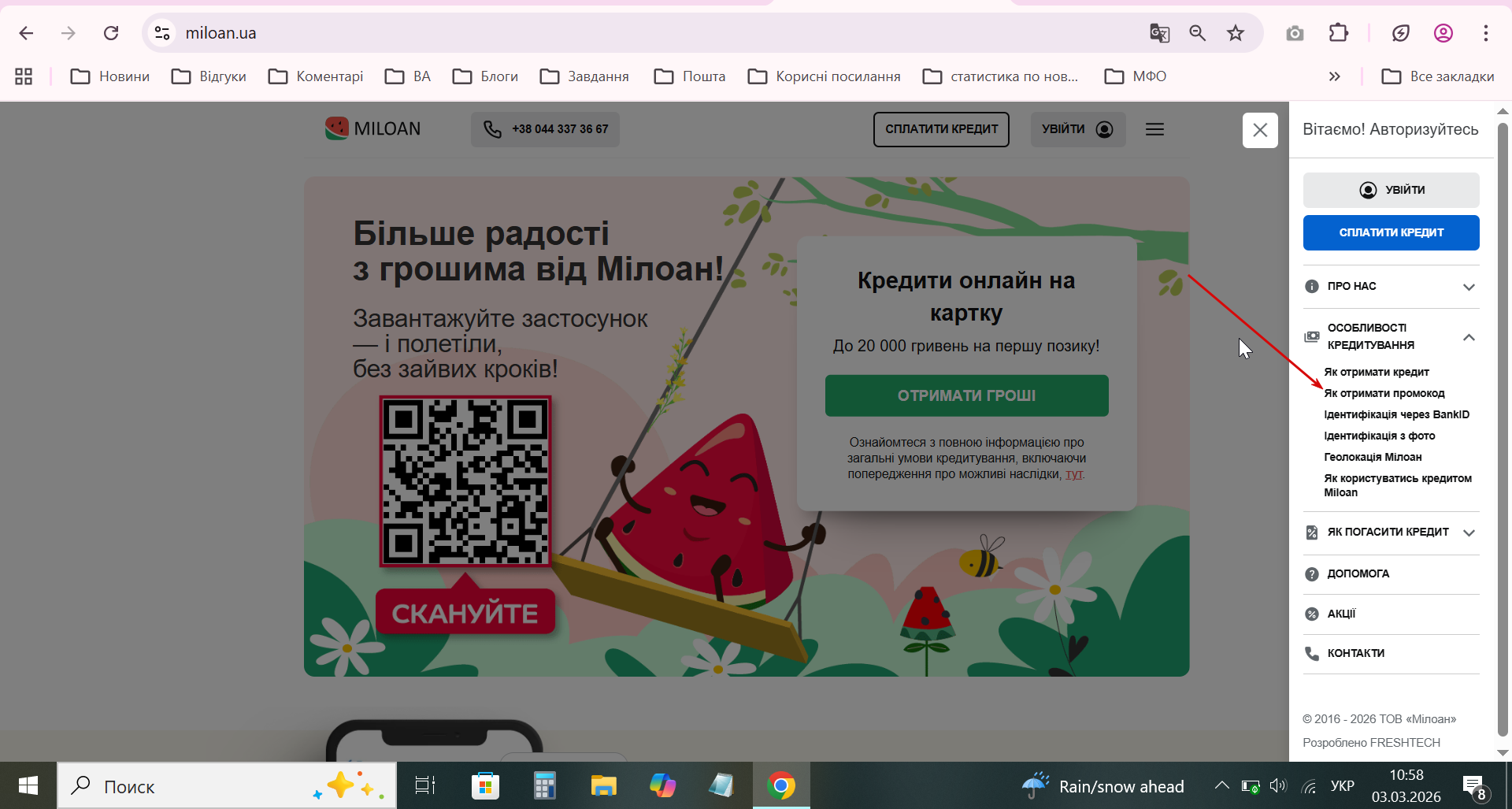The width and height of the screenshot is (1512, 809).
Task: Open the МФО bookmark folder
Action: [1136, 76]
